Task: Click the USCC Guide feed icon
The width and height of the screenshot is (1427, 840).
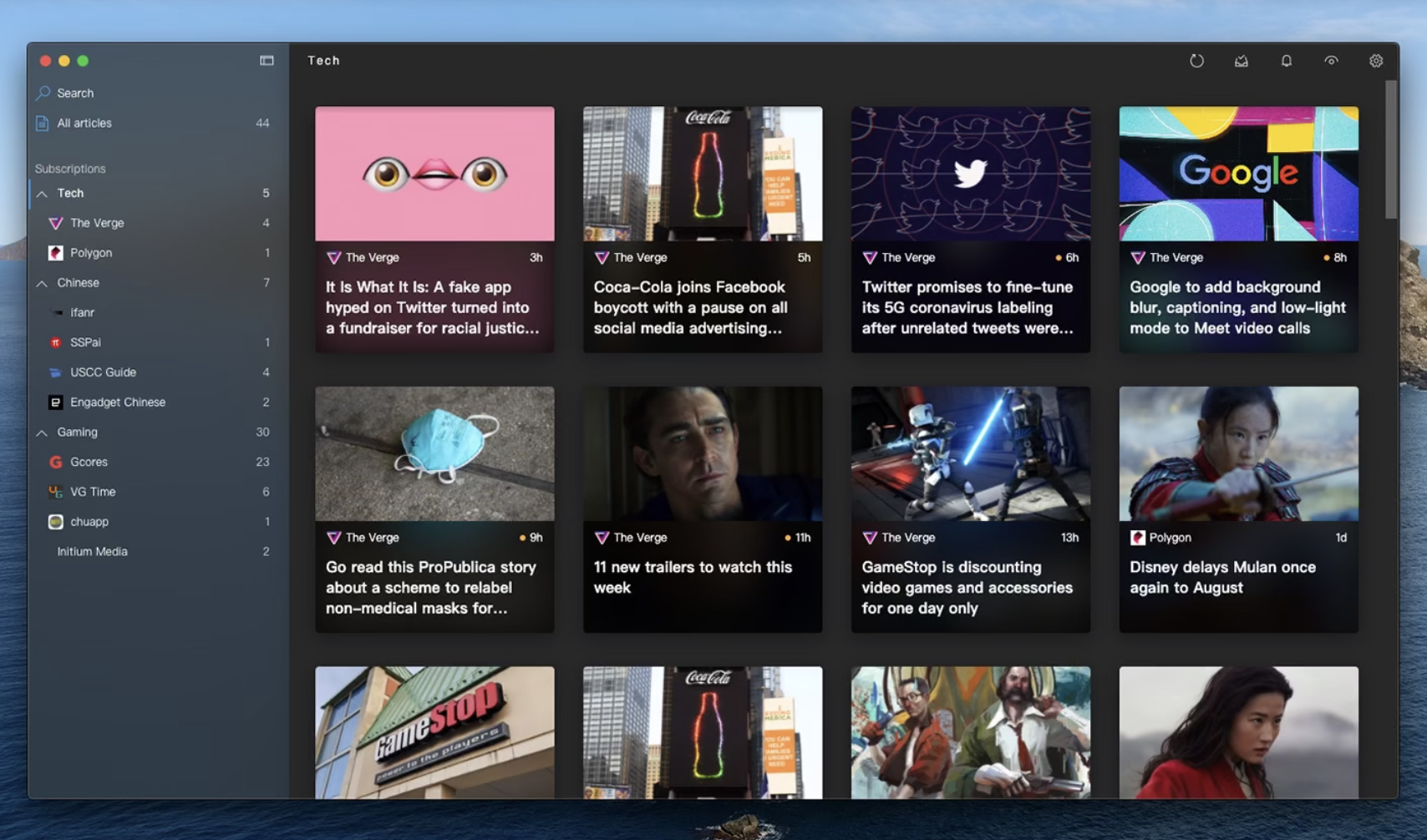Action: click(x=56, y=372)
